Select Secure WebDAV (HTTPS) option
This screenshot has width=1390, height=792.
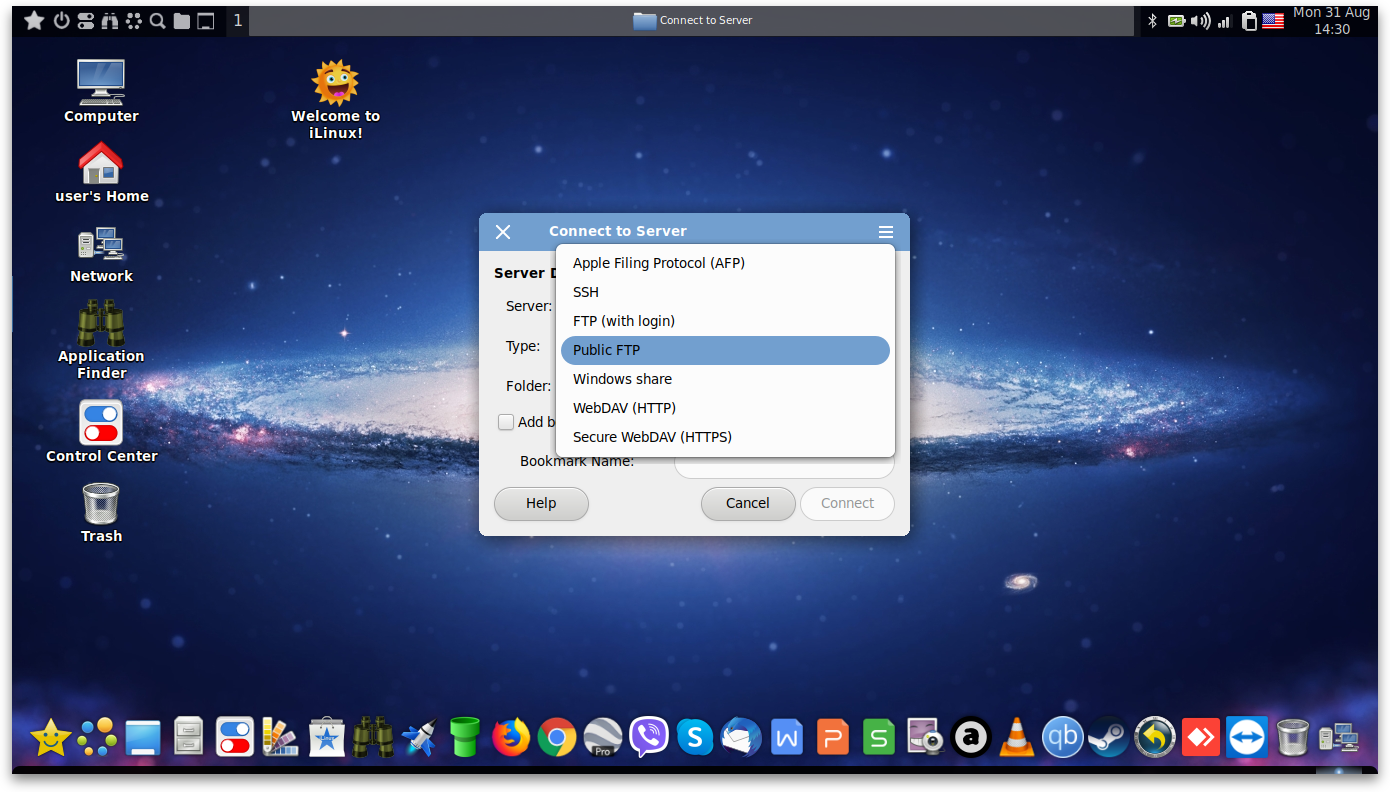point(725,437)
